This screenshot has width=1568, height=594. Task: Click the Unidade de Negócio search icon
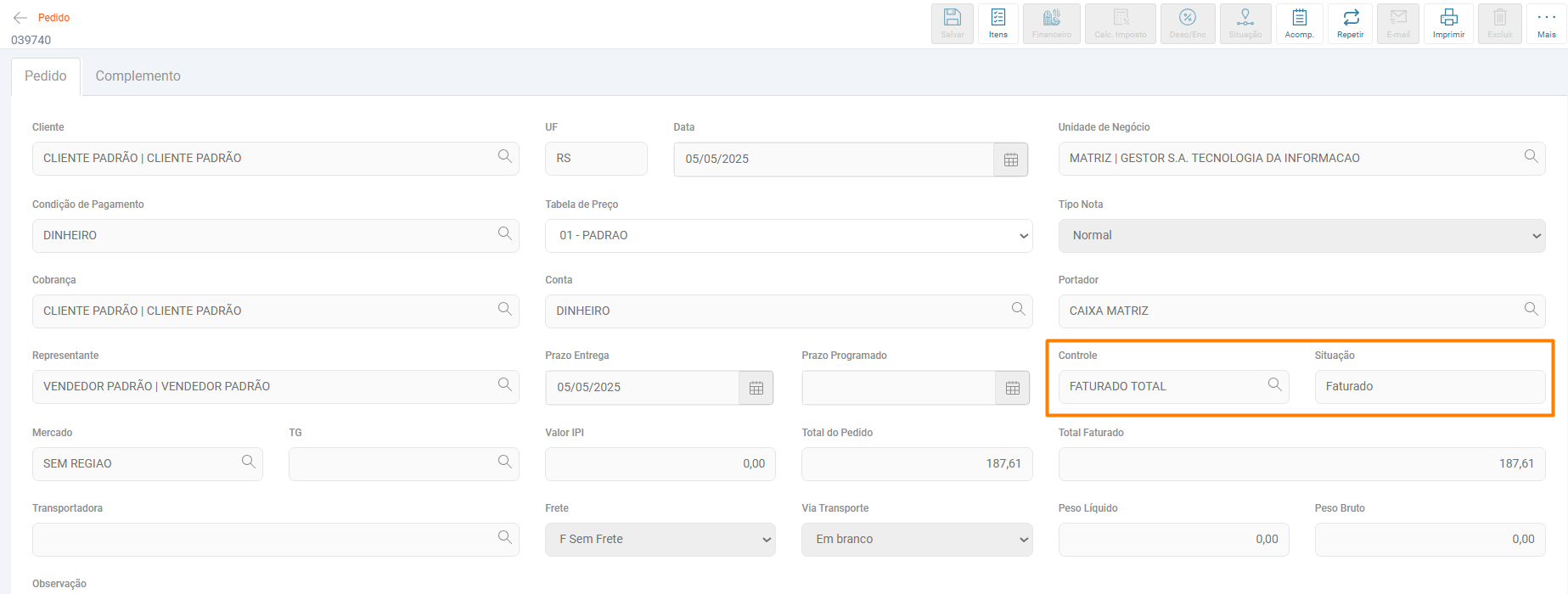[1531, 157]
